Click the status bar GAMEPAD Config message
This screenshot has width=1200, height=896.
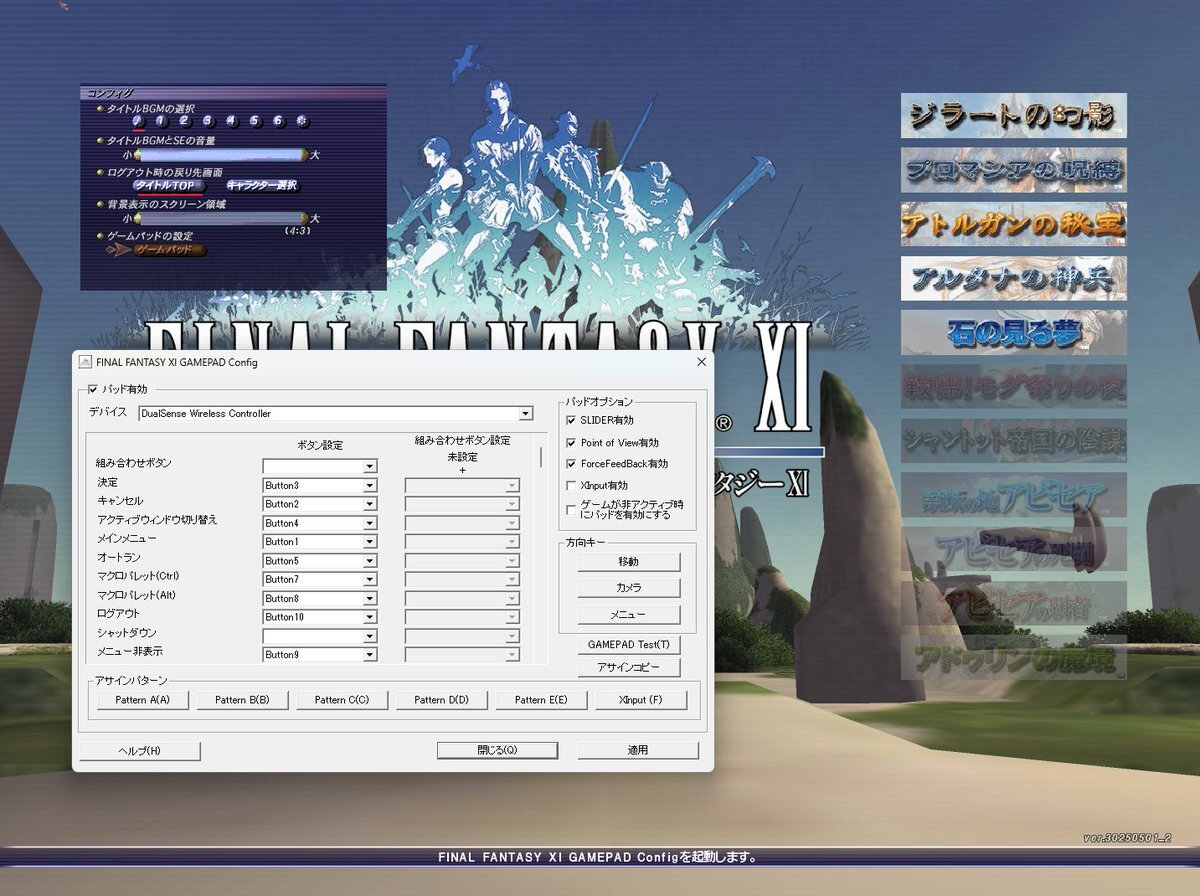597,858
